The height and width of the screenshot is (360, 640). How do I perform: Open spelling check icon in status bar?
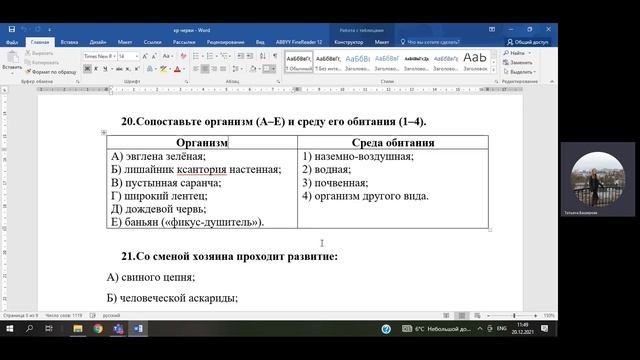click(x=93, y=316)
